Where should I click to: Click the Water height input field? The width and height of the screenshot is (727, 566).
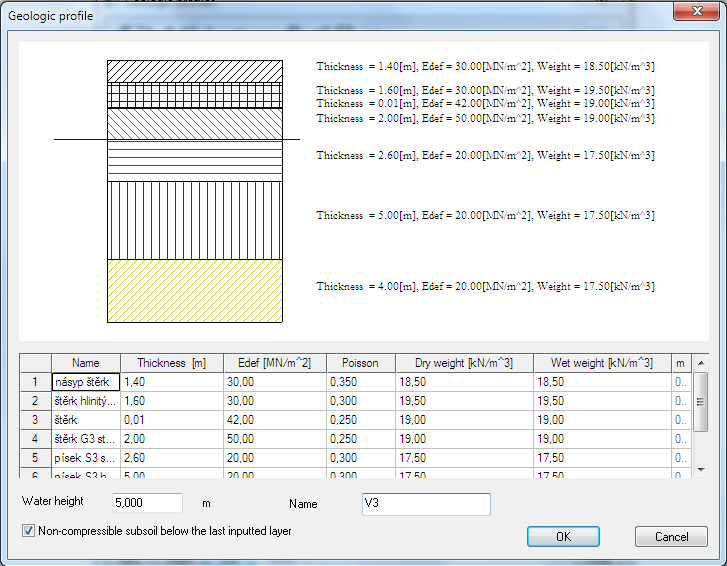147,503
